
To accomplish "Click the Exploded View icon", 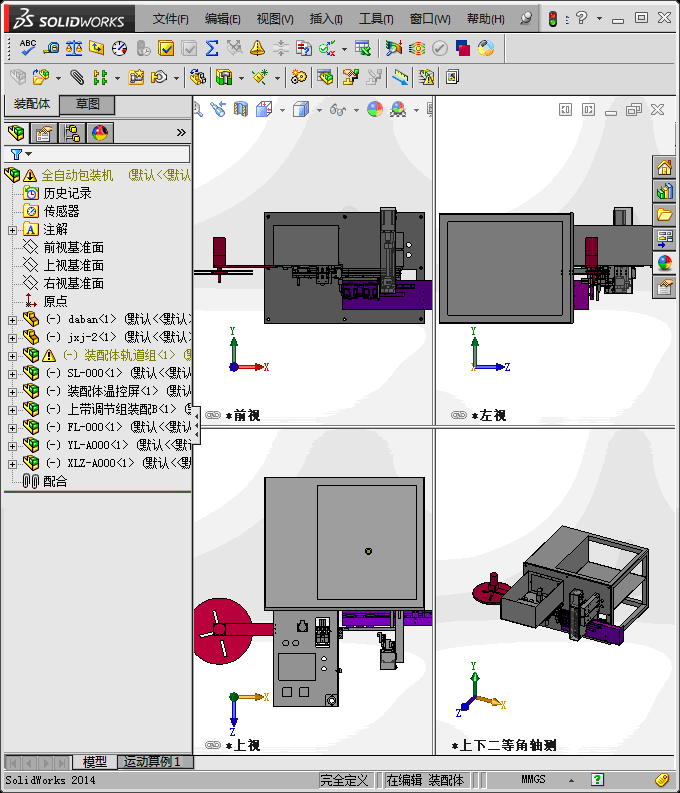I will [x=350, y=77].
